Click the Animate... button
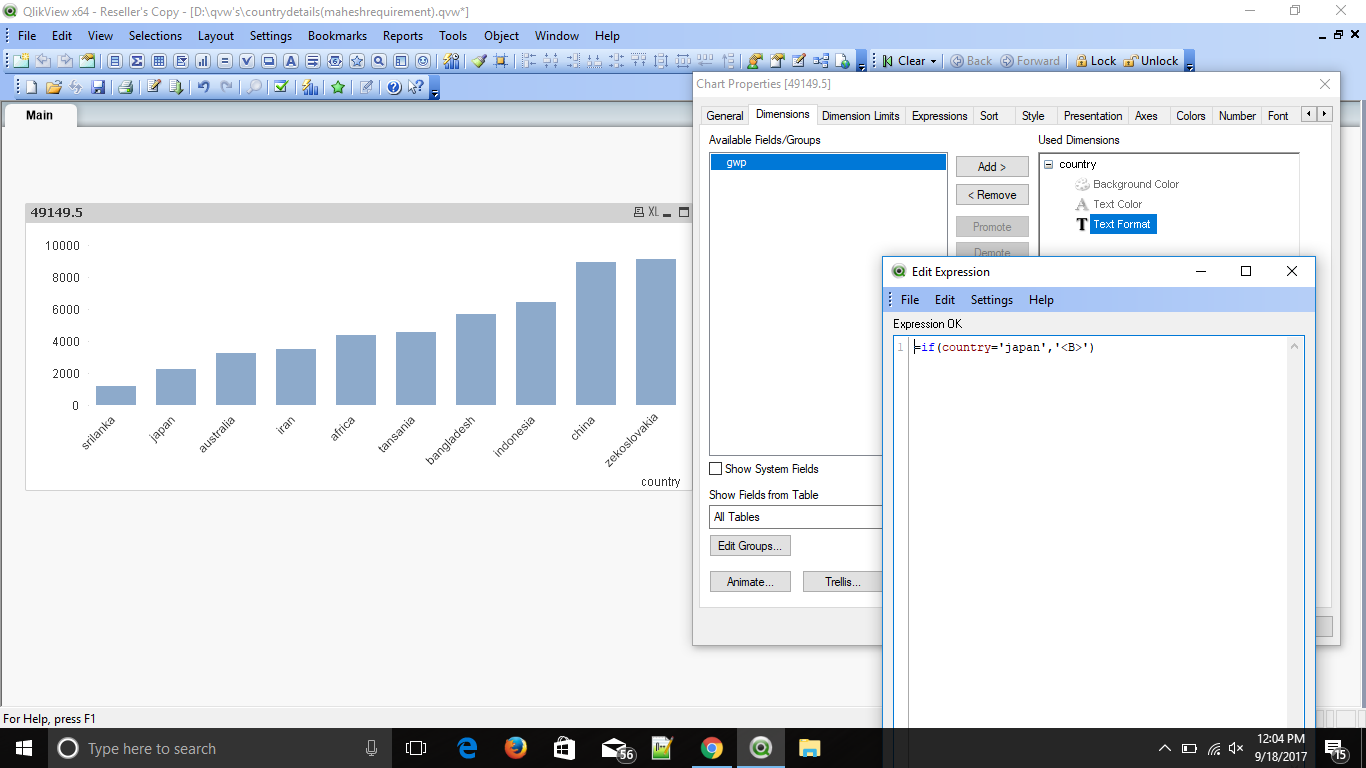The width and height of the screenshot is (1366, 768). tap(750, 582)
